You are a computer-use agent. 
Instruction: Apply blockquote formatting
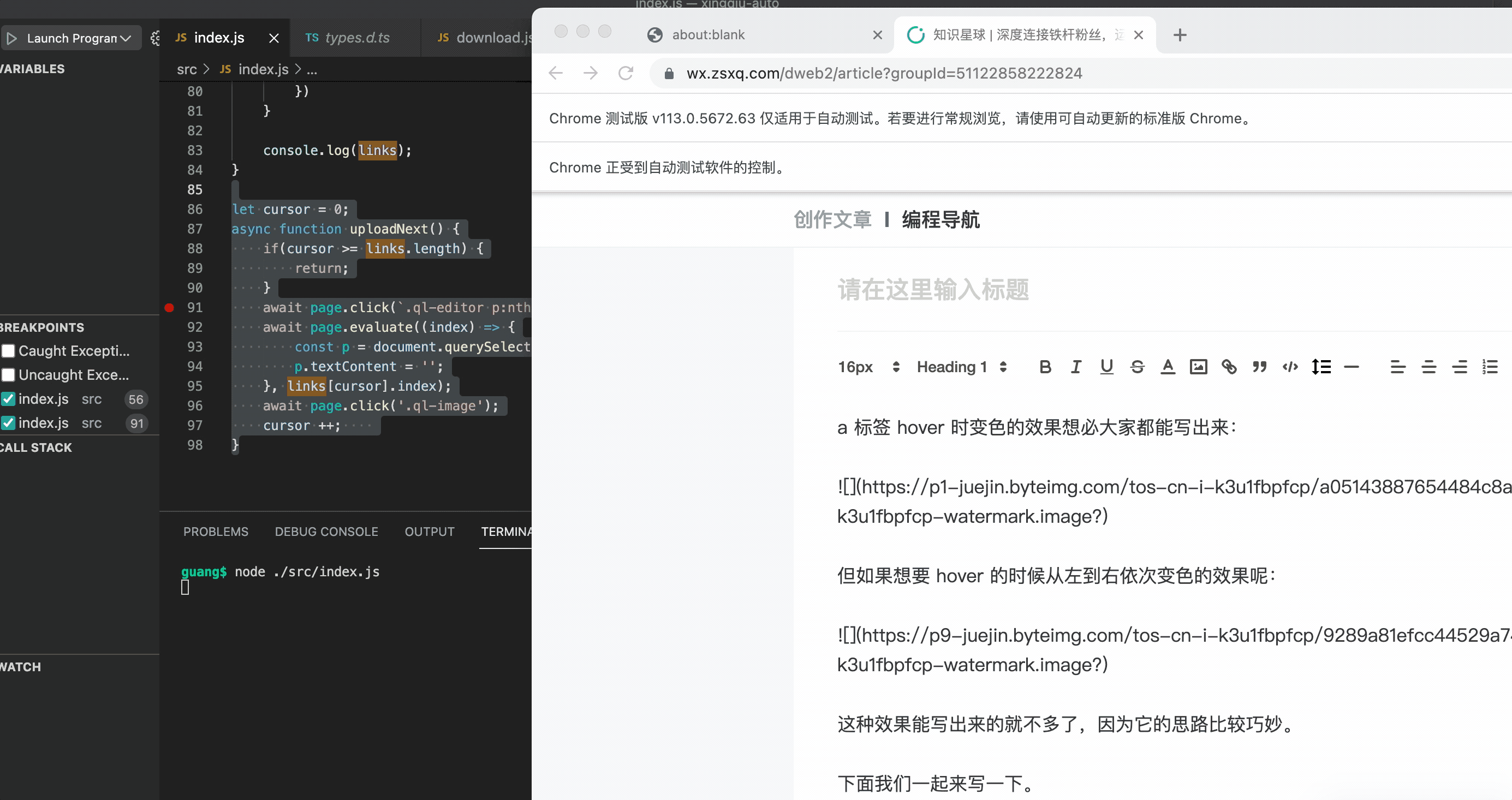[x=1259, y=367]
